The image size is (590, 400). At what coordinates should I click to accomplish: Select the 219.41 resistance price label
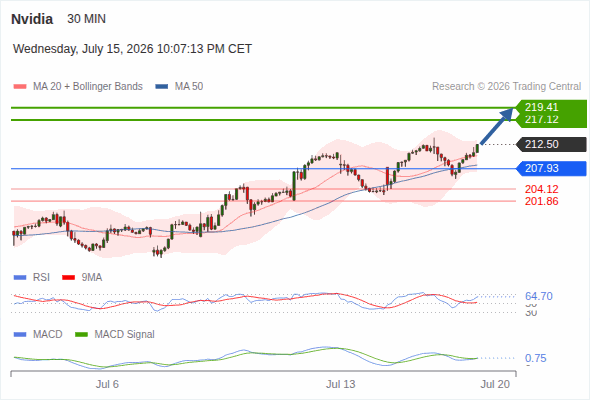(541, 107)
